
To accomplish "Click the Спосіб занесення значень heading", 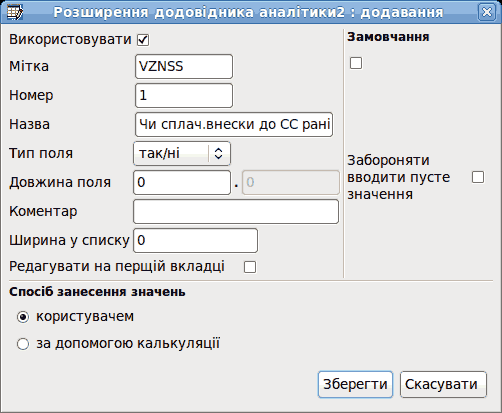I will click(97, 292).
